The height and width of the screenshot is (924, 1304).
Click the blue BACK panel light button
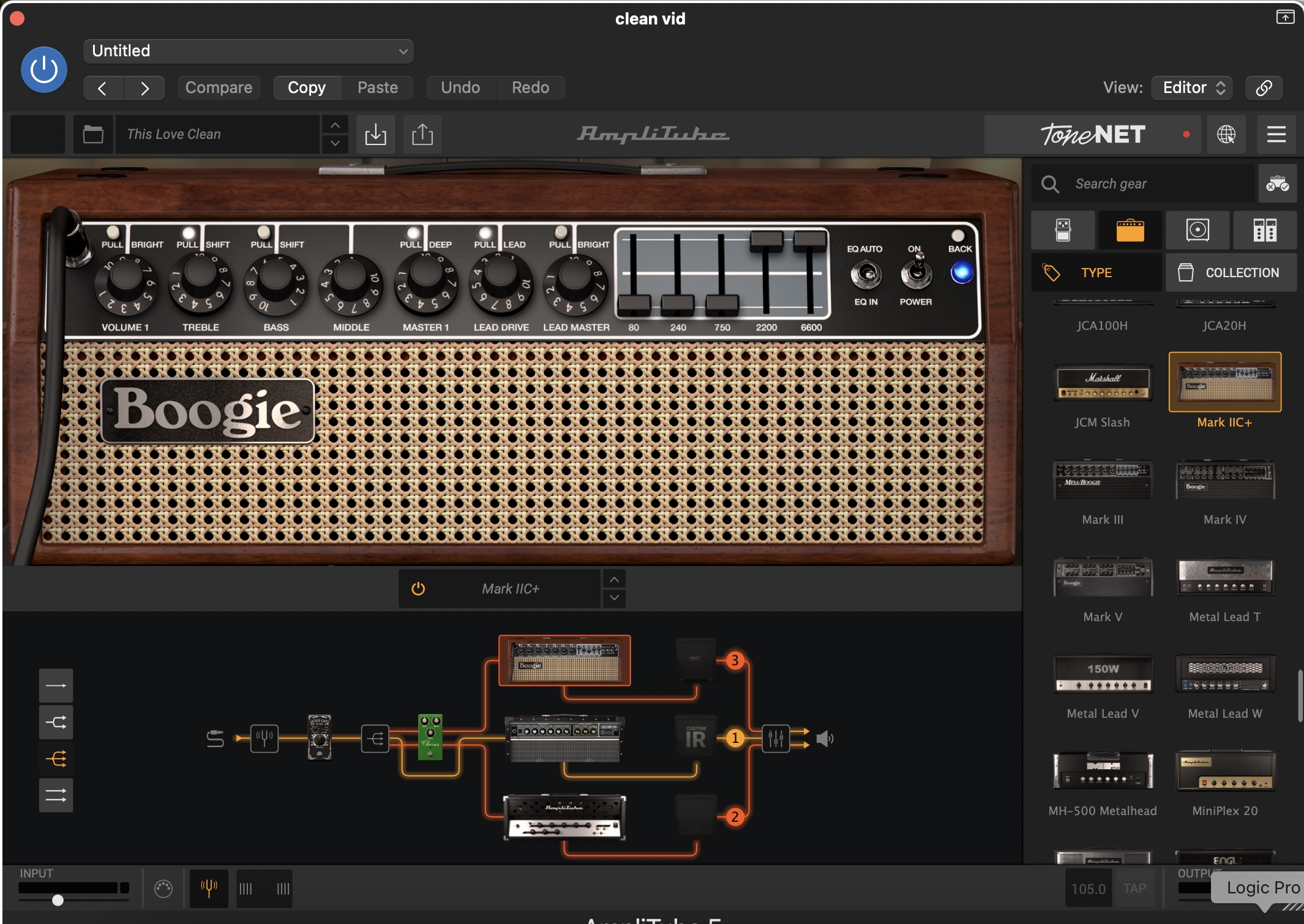pyautogui.click(x=961, y=273)
